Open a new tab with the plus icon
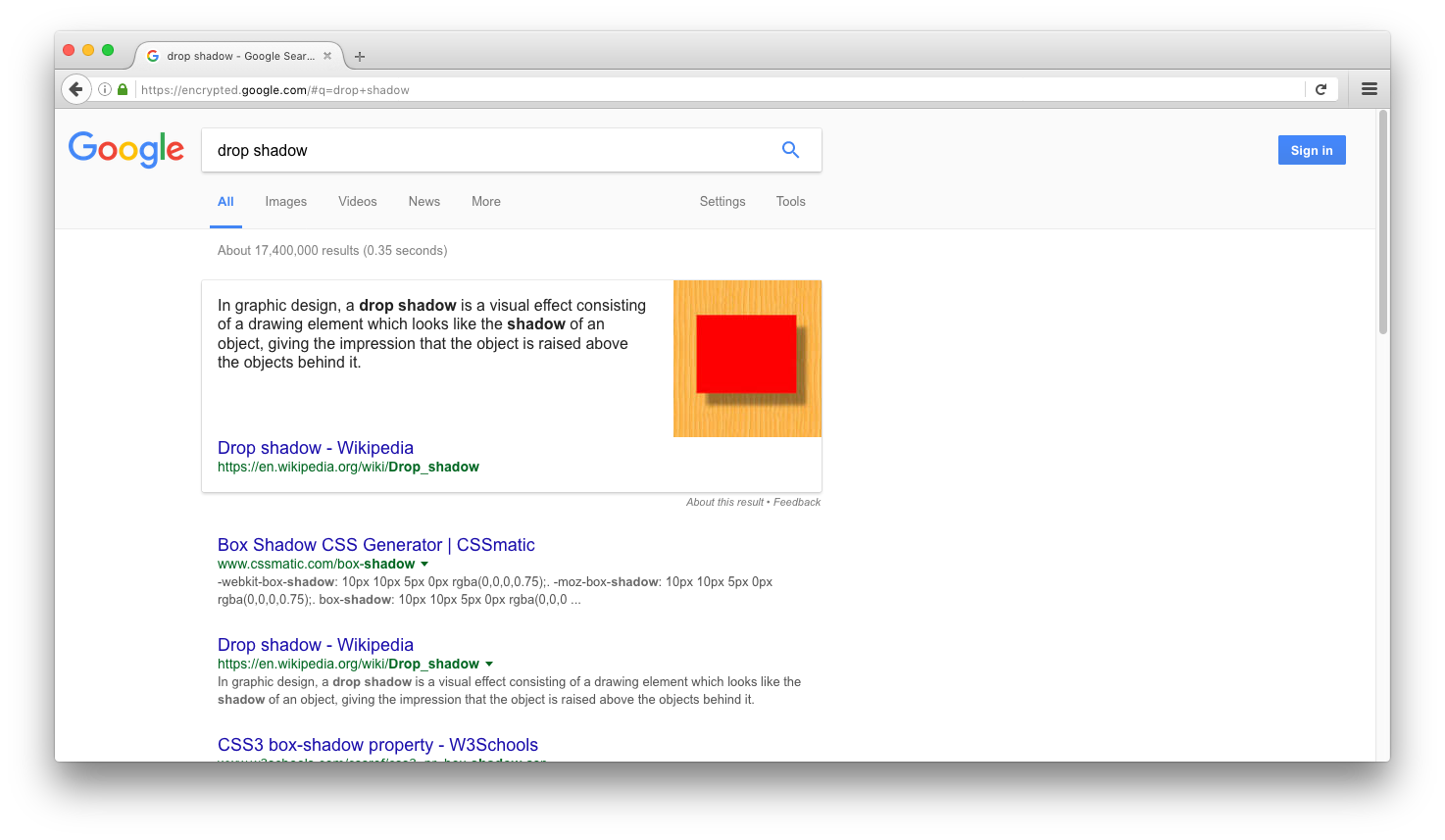 point(360,57)
